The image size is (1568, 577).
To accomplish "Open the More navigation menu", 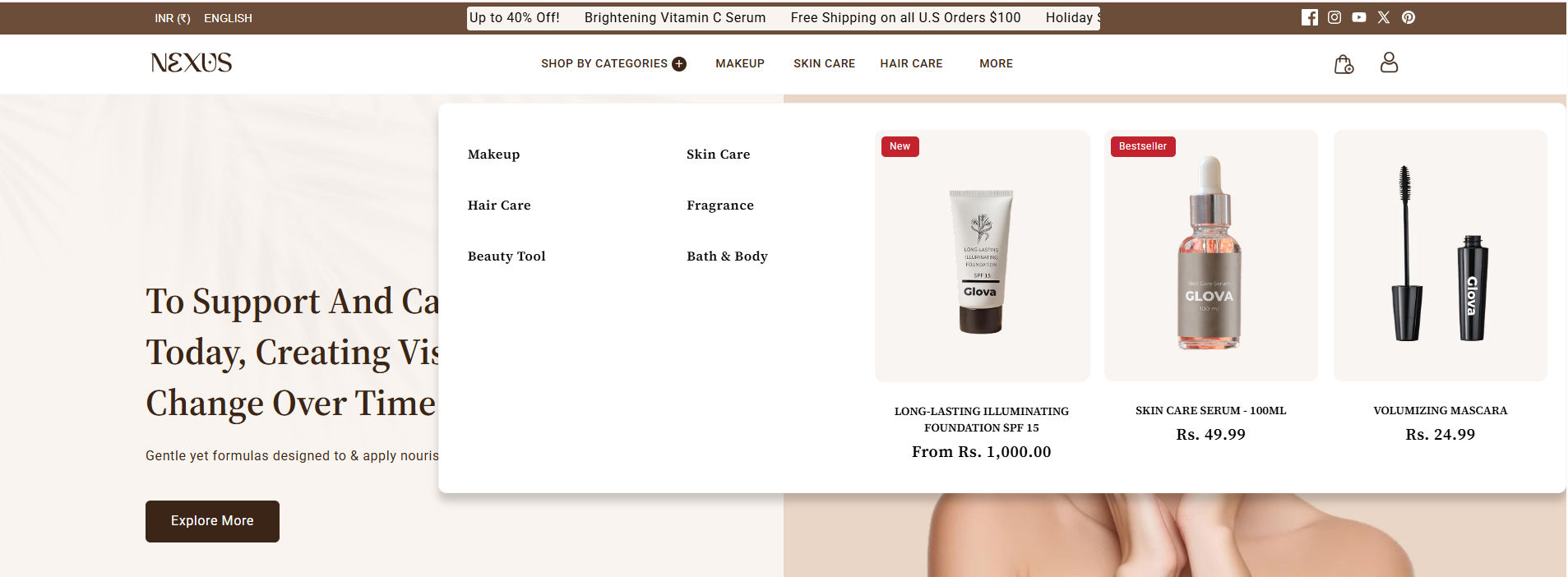I will pos(996,63).
